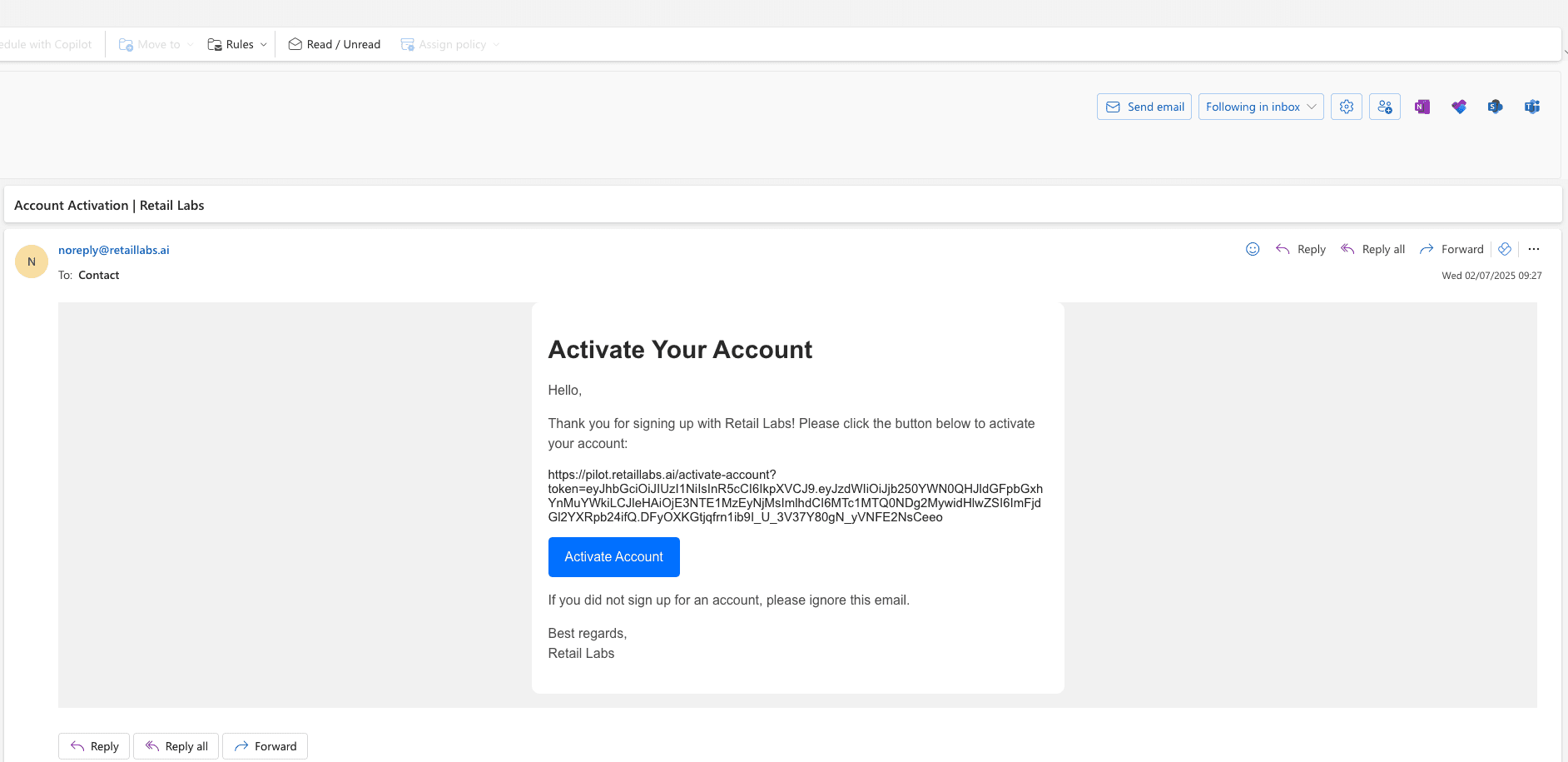Click Reply all in the message header
The image size is (1568, 762).
[x=1373, y=249]
